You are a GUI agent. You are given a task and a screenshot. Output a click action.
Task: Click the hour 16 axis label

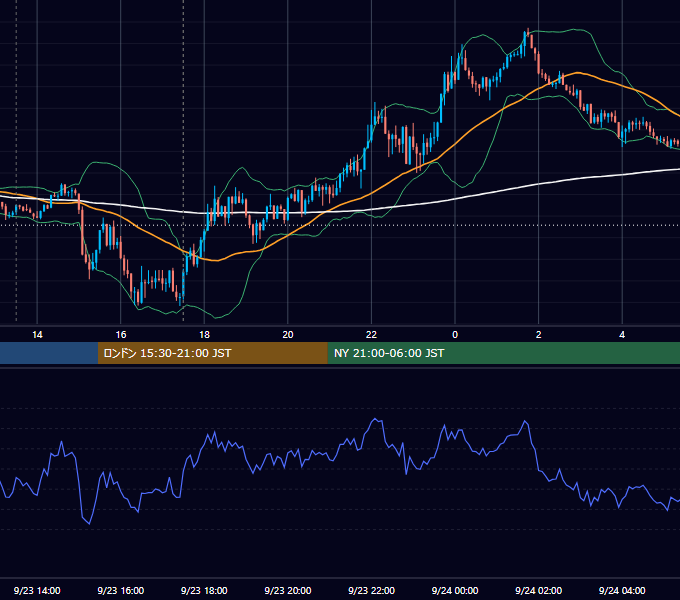click(x=121, y=335)
